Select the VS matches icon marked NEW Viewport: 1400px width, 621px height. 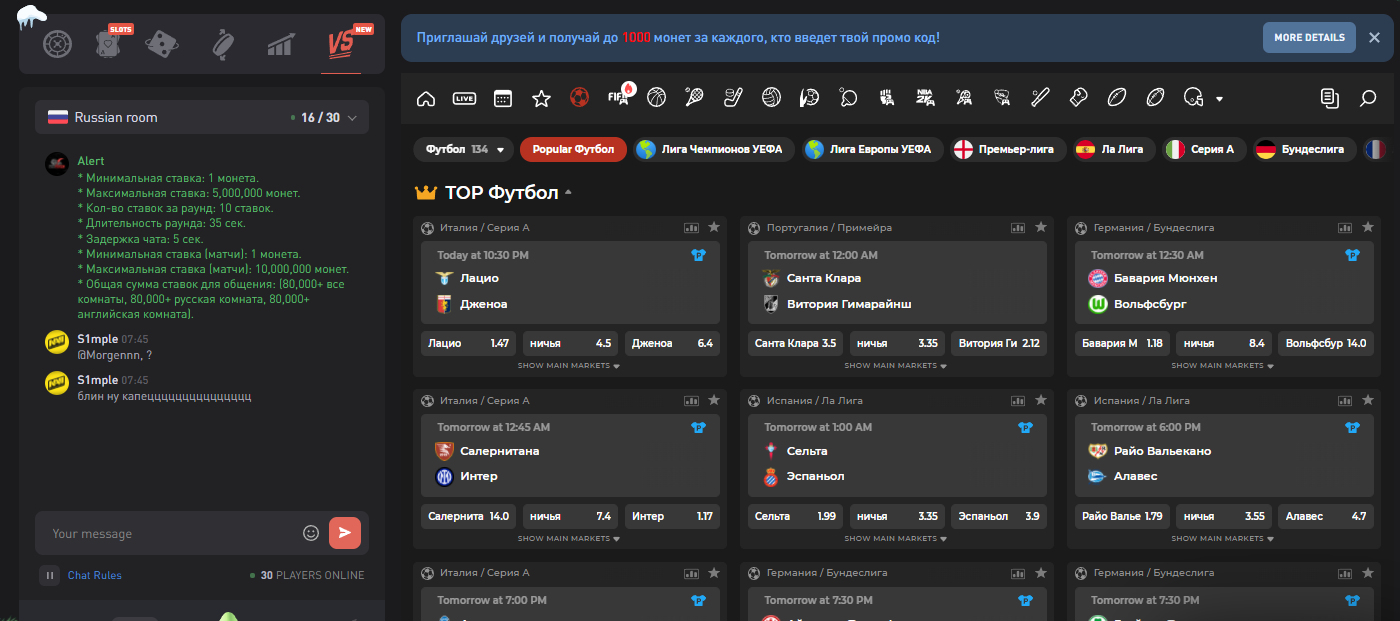click(341, 43)
